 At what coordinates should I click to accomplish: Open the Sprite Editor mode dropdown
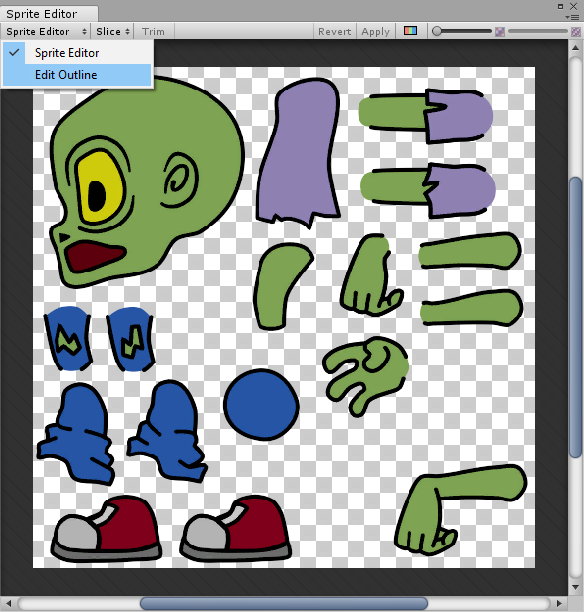coord(46,31)
